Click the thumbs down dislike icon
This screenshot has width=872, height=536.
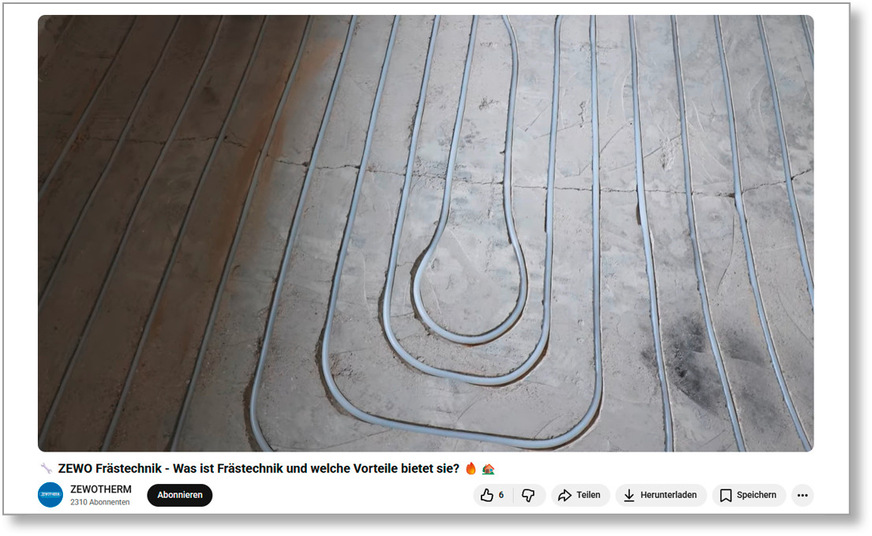click(x=528, y=495)
